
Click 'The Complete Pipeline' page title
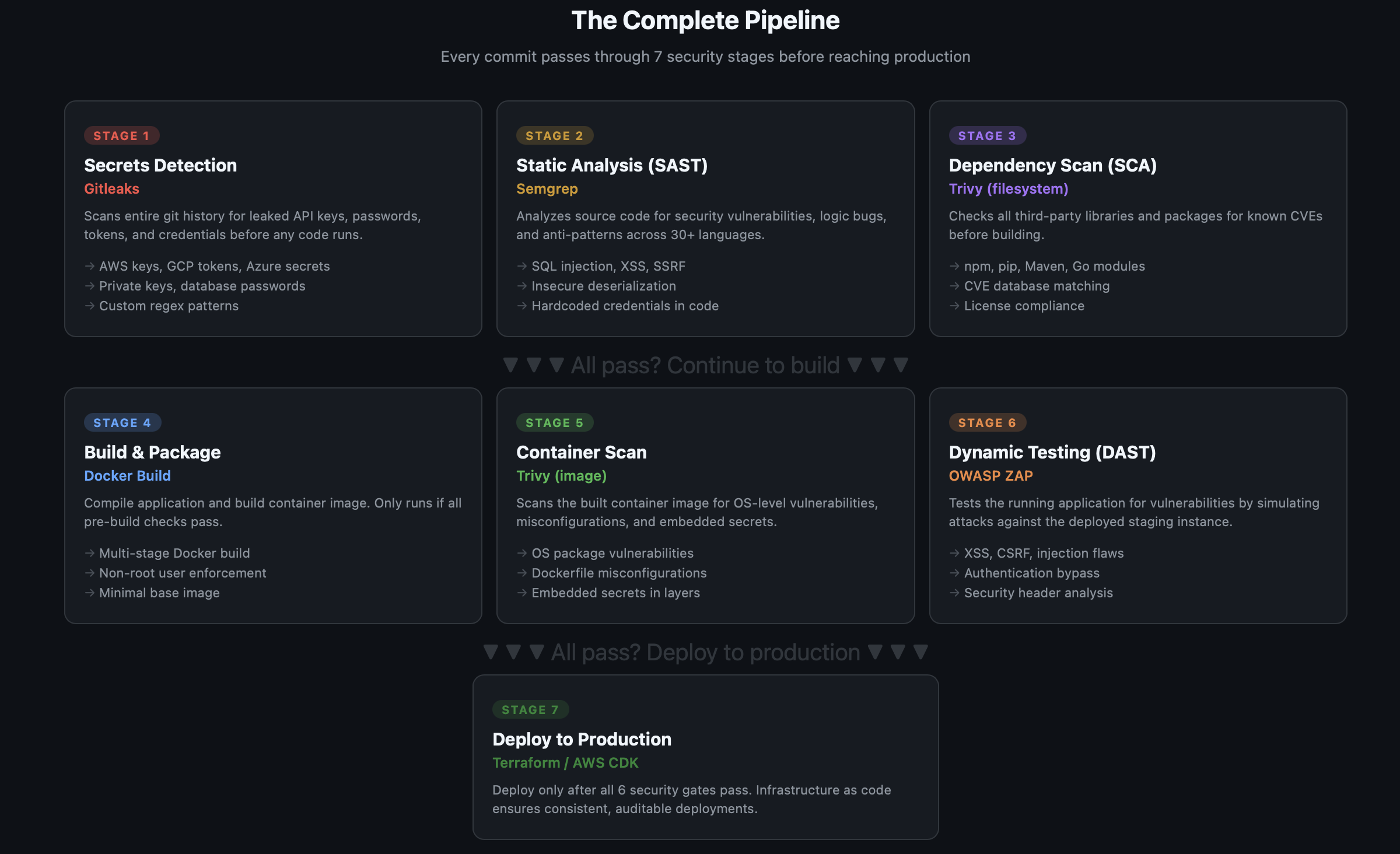pyautogui.click(x=705, y=20)
